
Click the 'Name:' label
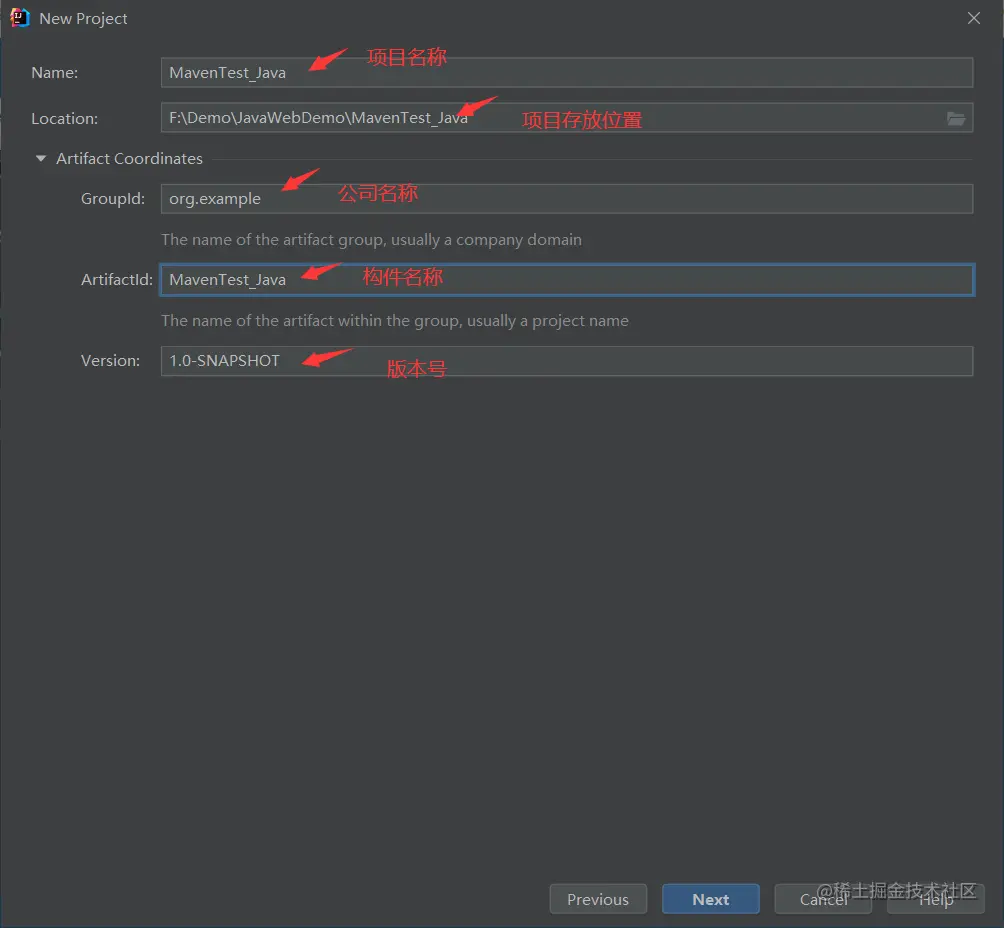coord(54,72)
